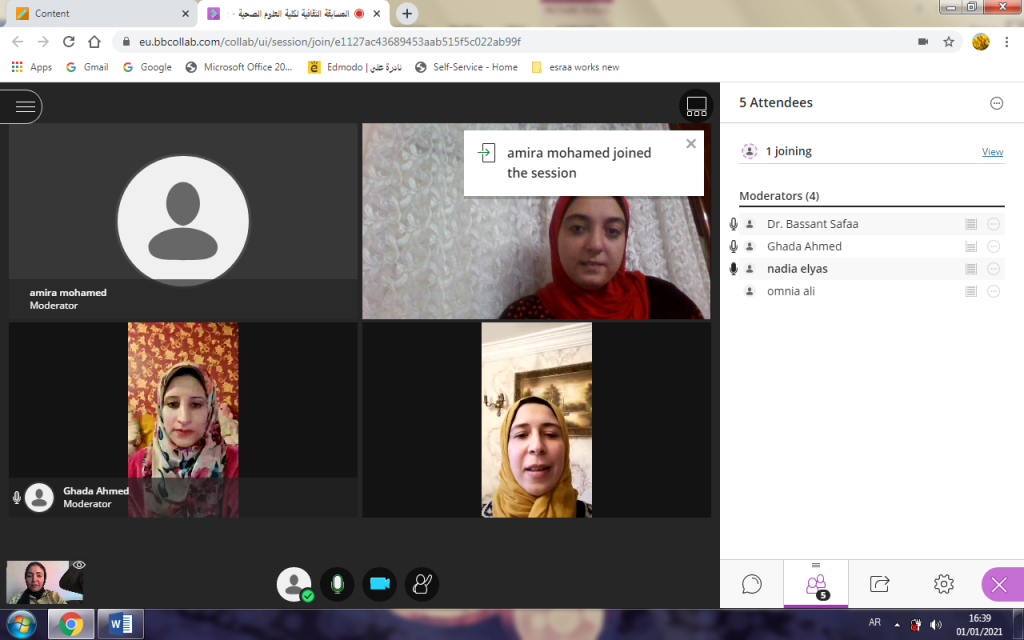Open the My Settings gear tab
Viewport: 1024px width, 640px height.
[x=944, y=584]
